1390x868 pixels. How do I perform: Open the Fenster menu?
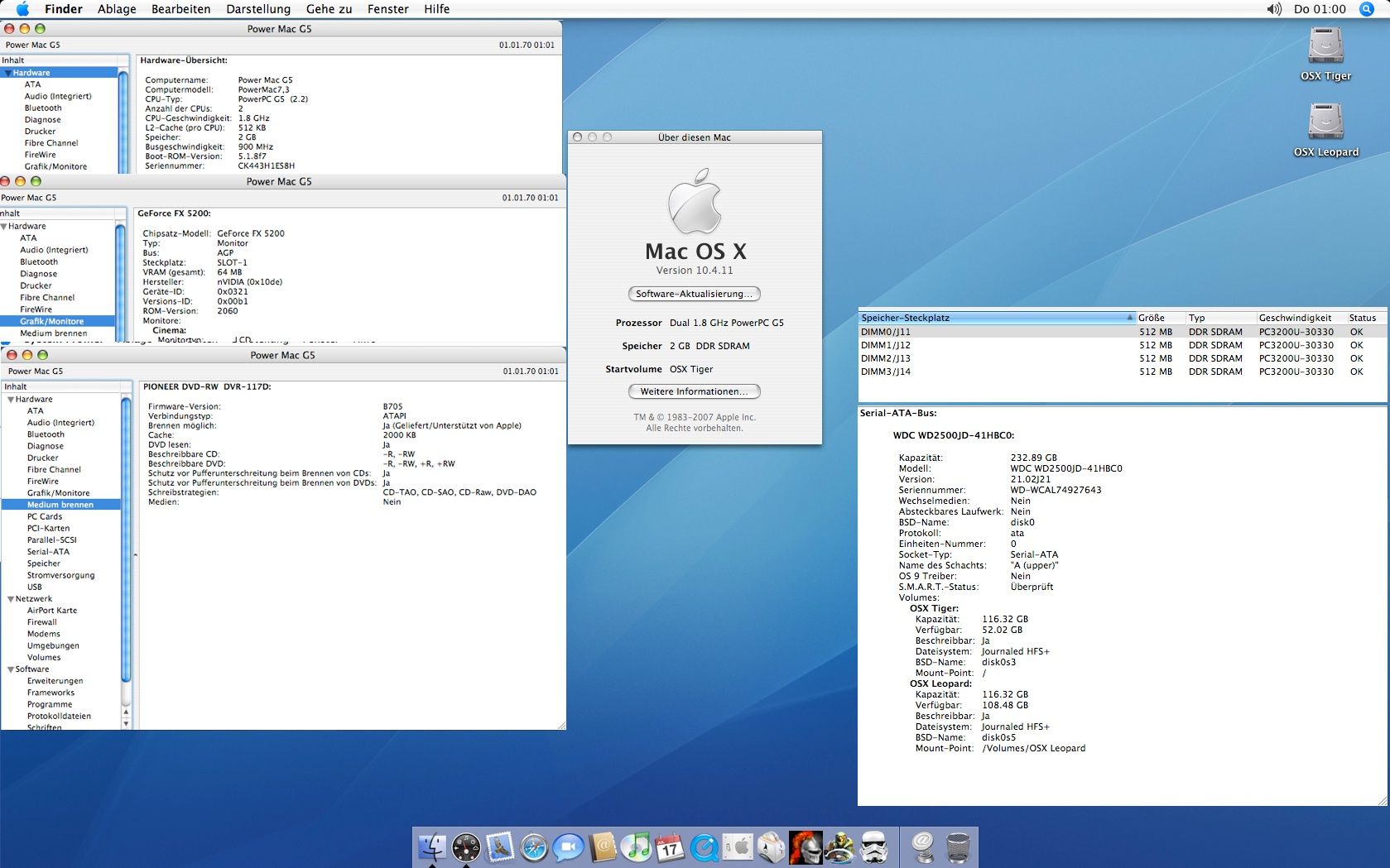point(387,9)
